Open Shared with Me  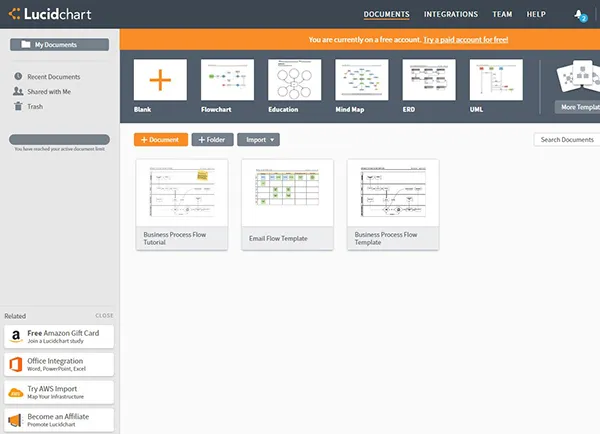49,91
